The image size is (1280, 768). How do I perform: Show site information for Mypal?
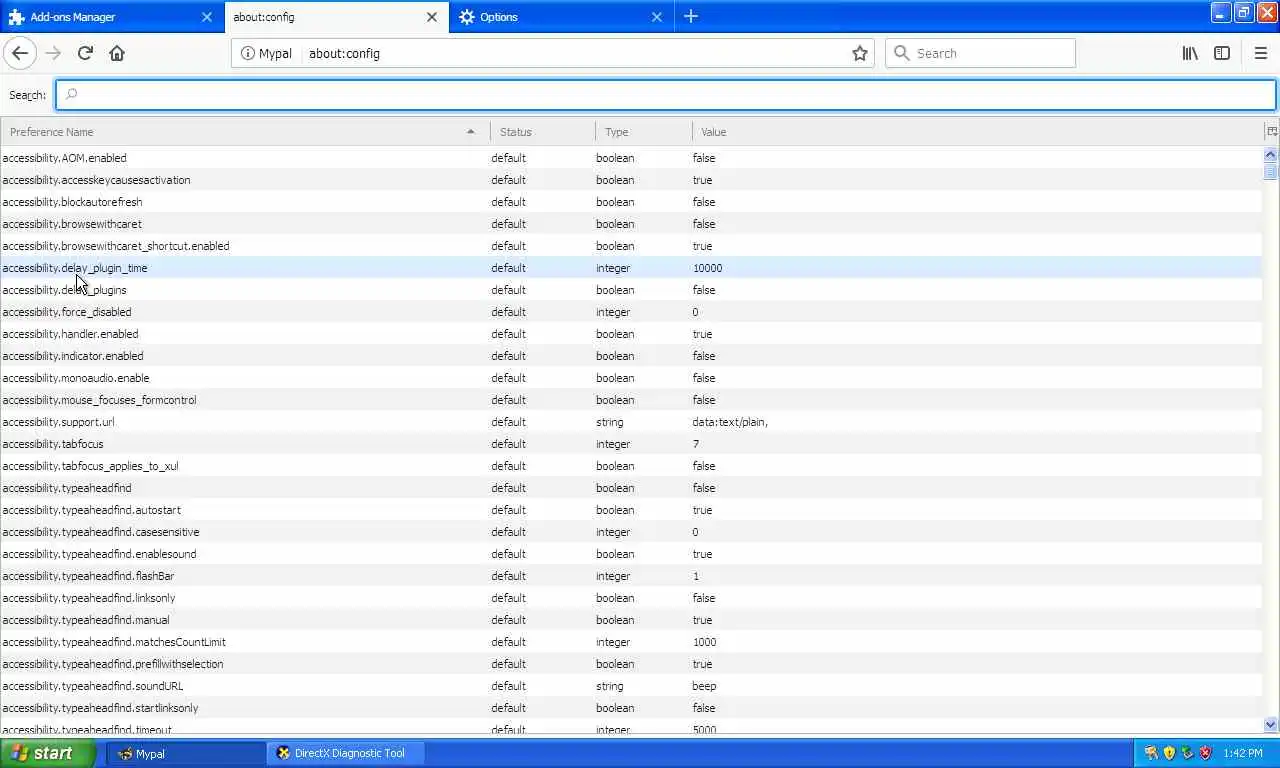tap(266, 53)
